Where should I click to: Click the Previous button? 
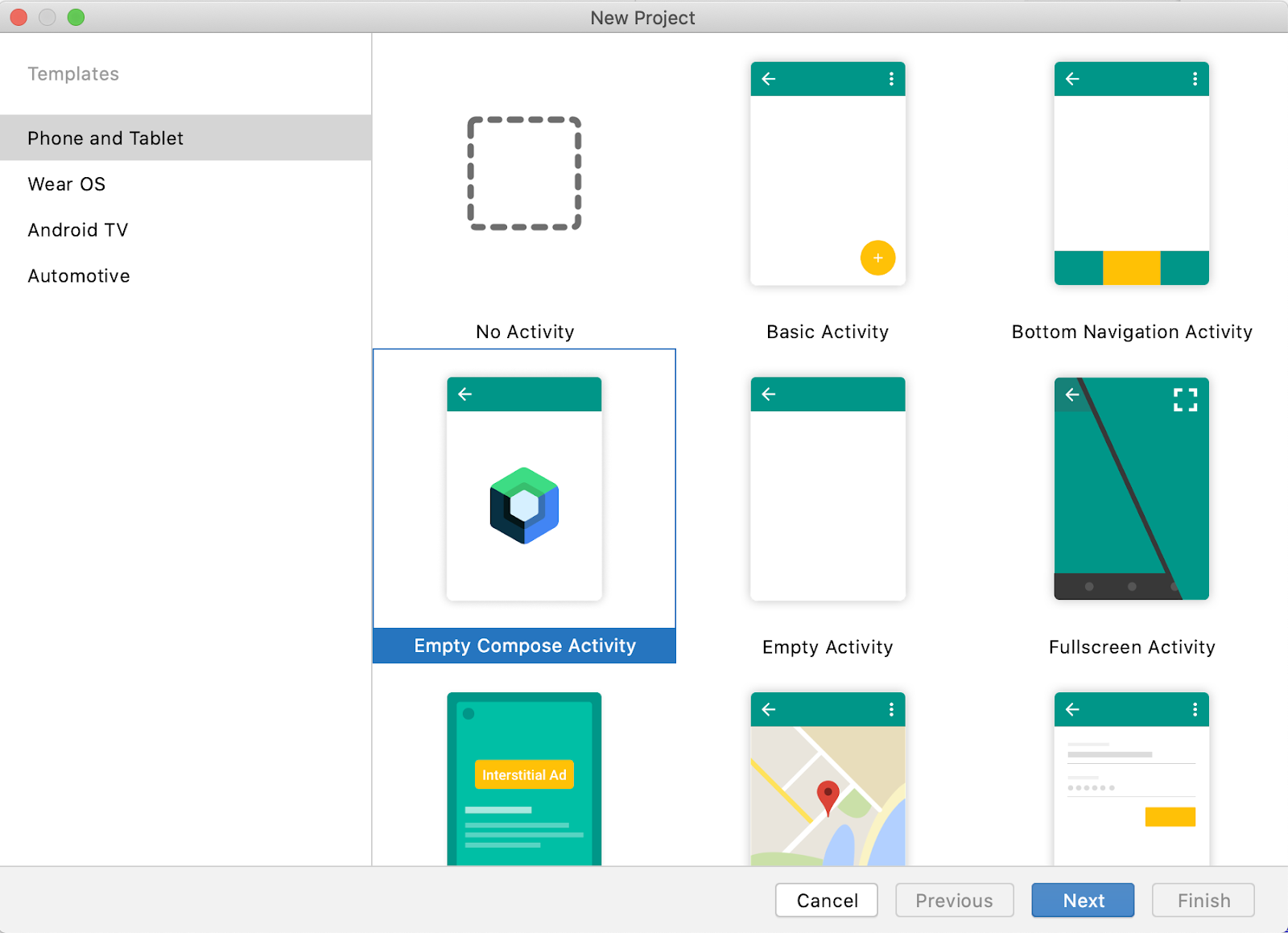pos(954,900)
